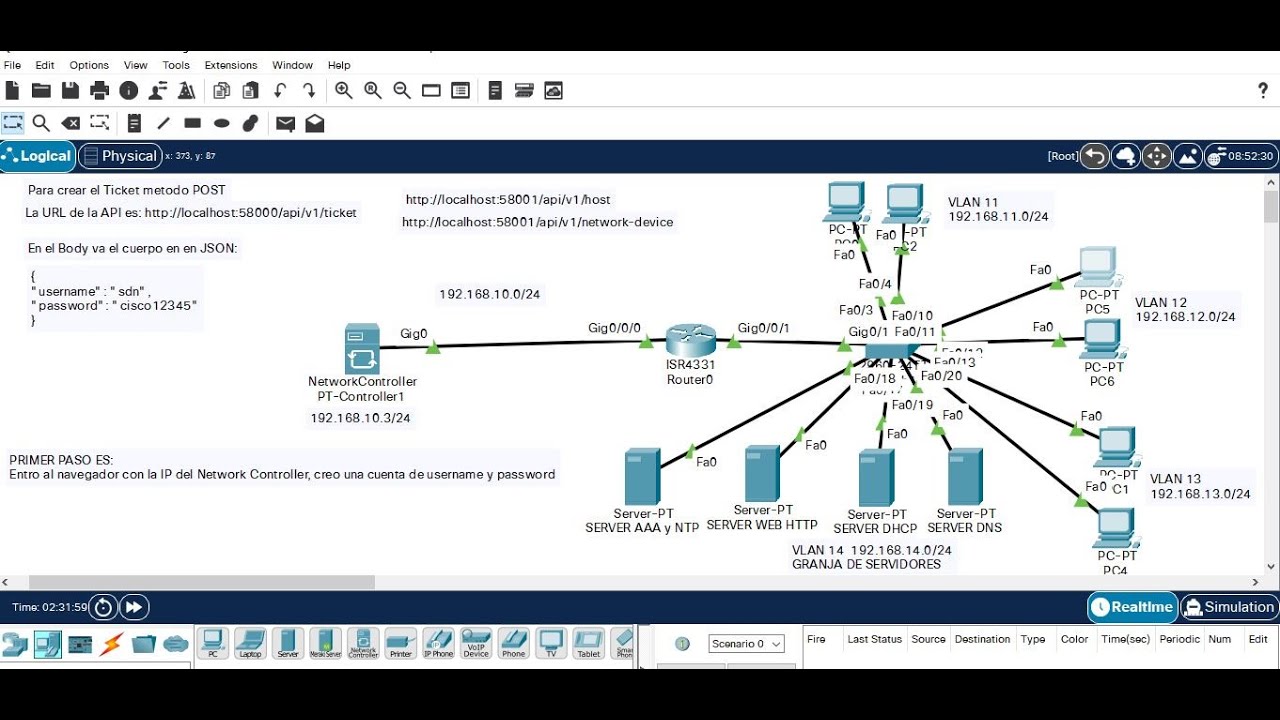Open the Help menu
This screenshot has width=1280, height=720.
[x=339, y=65]
